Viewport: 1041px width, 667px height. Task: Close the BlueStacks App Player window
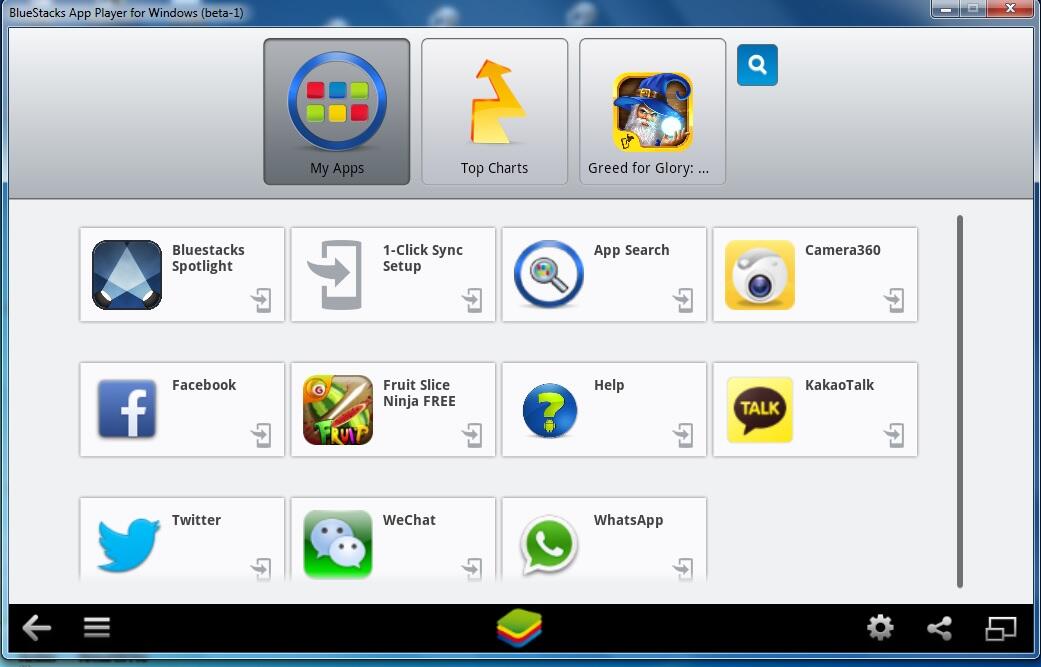tap(1010, 9)
